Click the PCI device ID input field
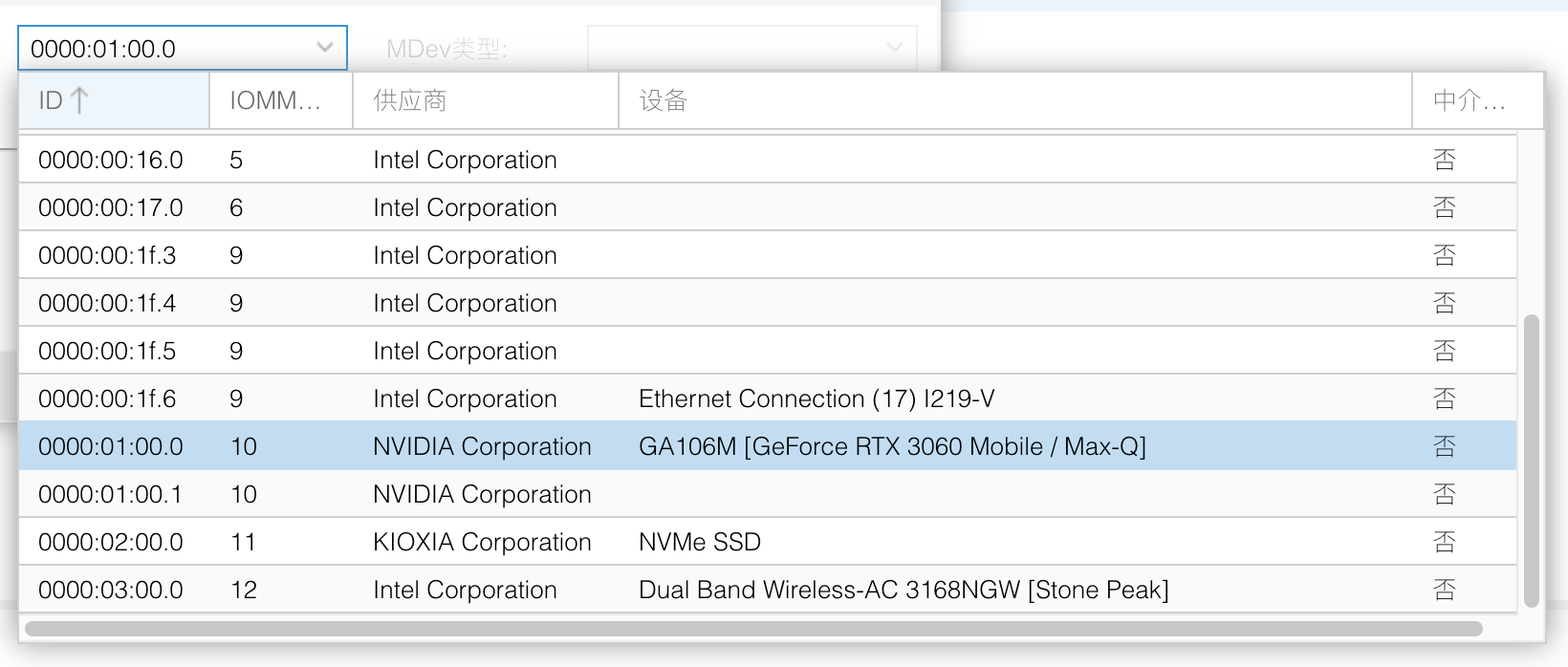This screenshot has height=667, width=1568. pyautogui.click(x=163, y=48)
